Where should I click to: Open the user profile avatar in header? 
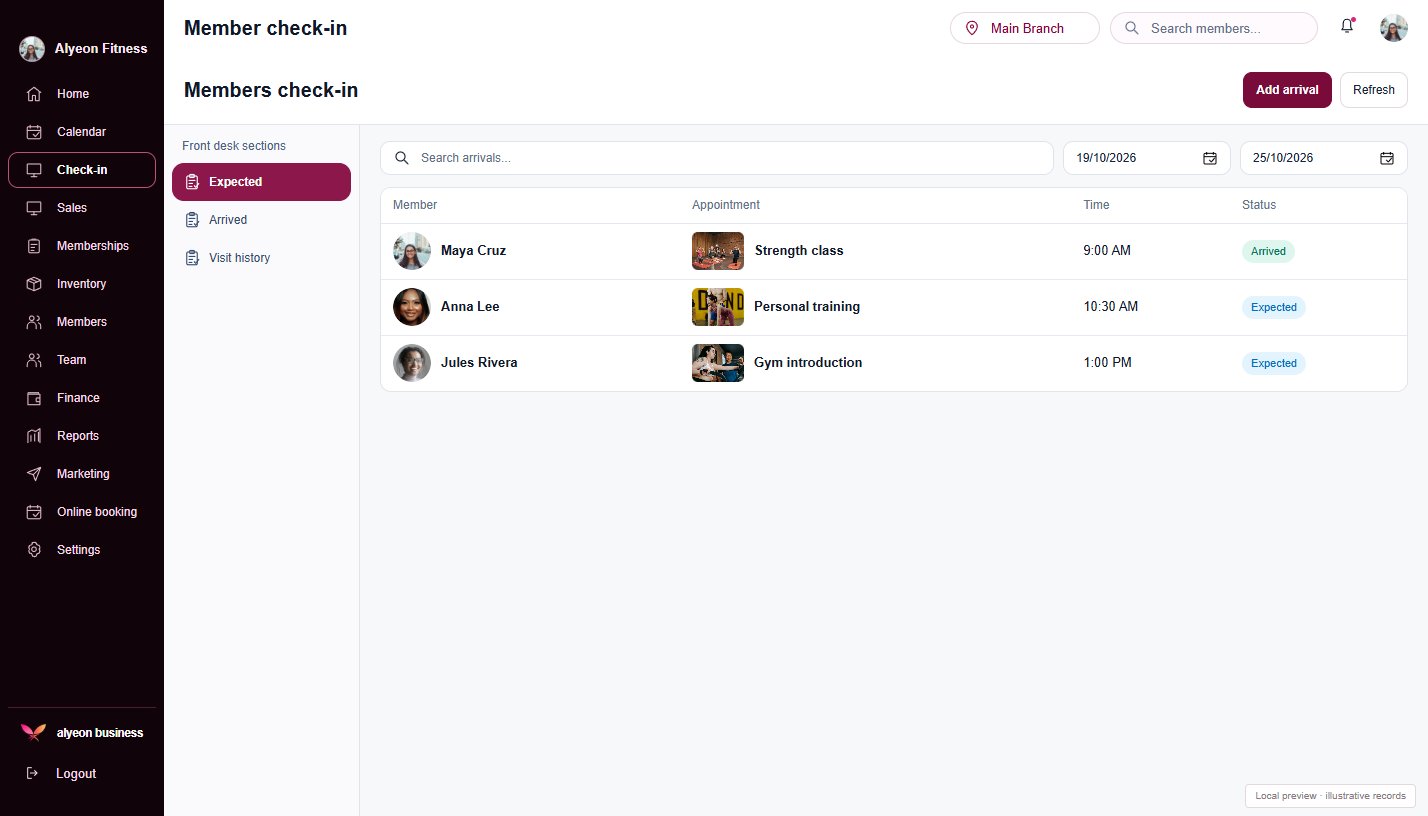tap(1394, 28)
